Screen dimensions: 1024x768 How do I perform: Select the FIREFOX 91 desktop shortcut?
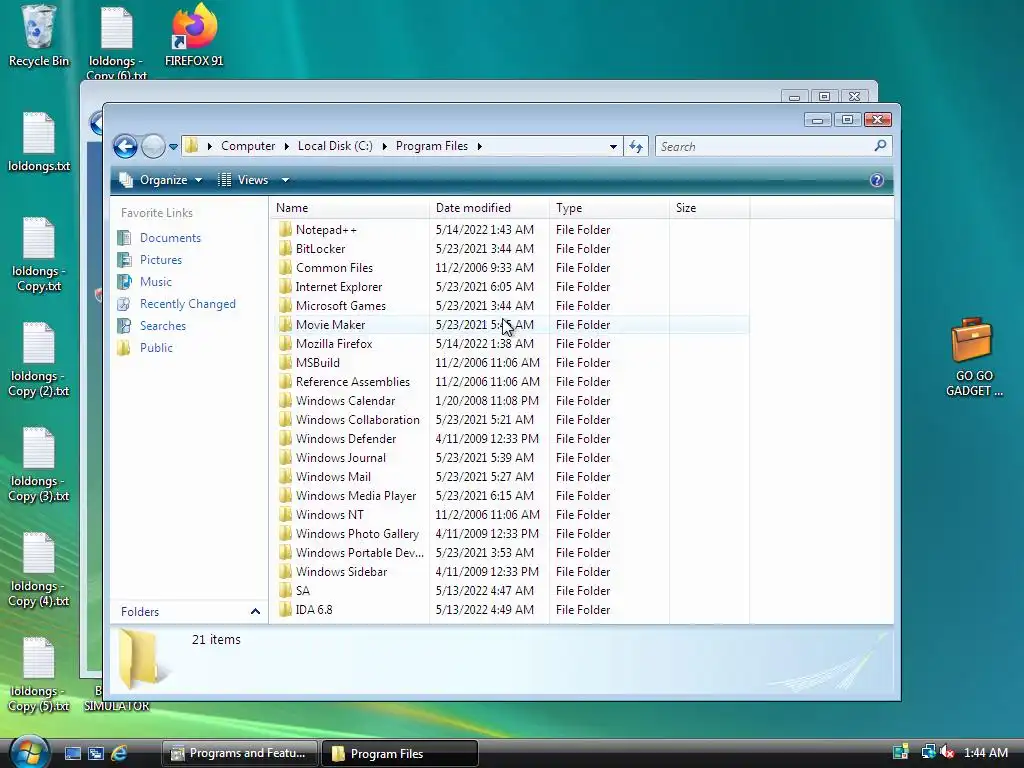194,34
